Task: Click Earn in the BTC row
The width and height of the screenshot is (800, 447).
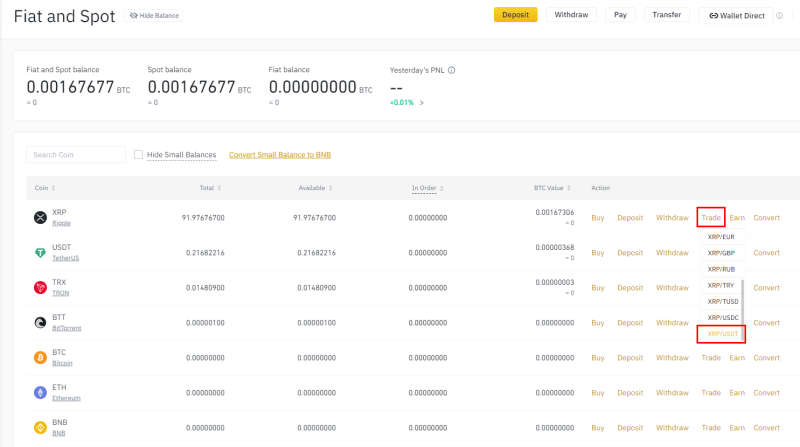Action: pos(737,358)
